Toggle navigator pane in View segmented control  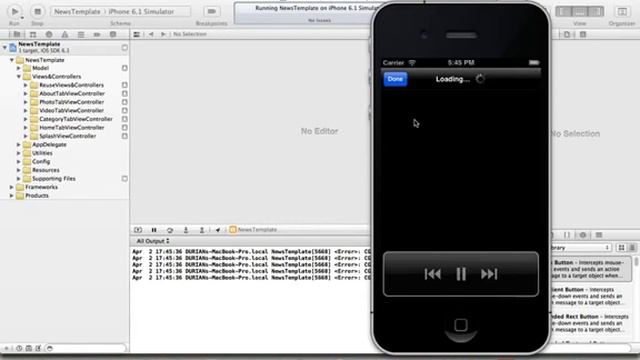[x=564, y=11]
